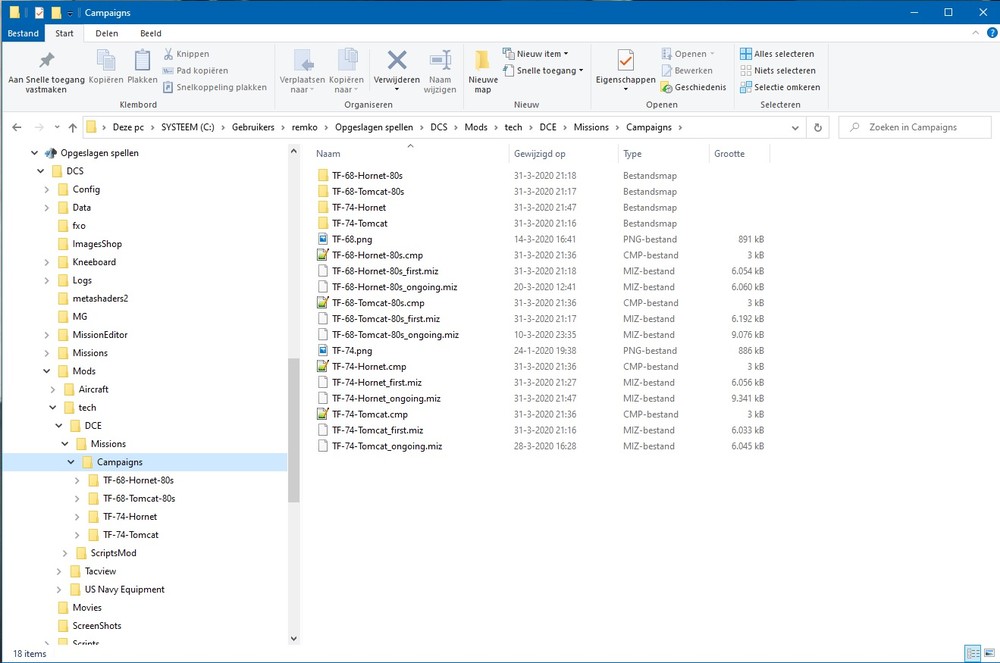This screenshot has width=1000, height=663.
Task: Open the quick access toolbar customize arrow
Action: pos(70,13)
